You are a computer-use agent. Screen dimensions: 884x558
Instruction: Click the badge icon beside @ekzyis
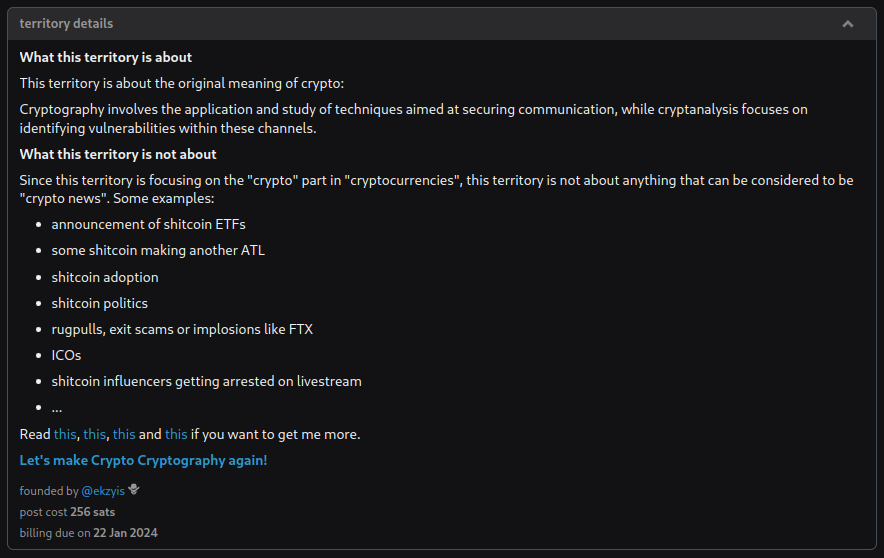[134, 490]
